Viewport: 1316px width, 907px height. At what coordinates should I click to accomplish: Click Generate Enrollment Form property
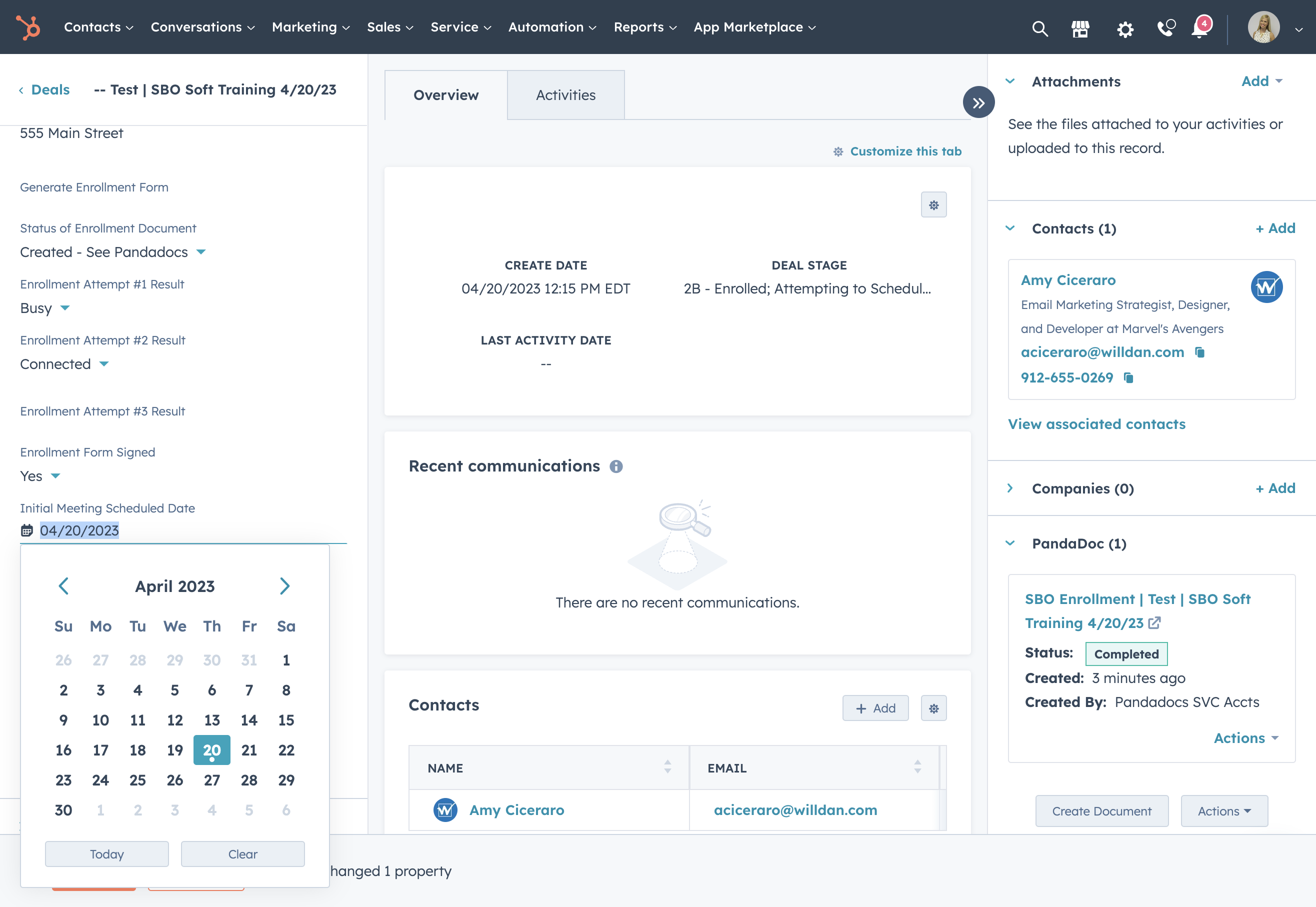click(94, 187)
